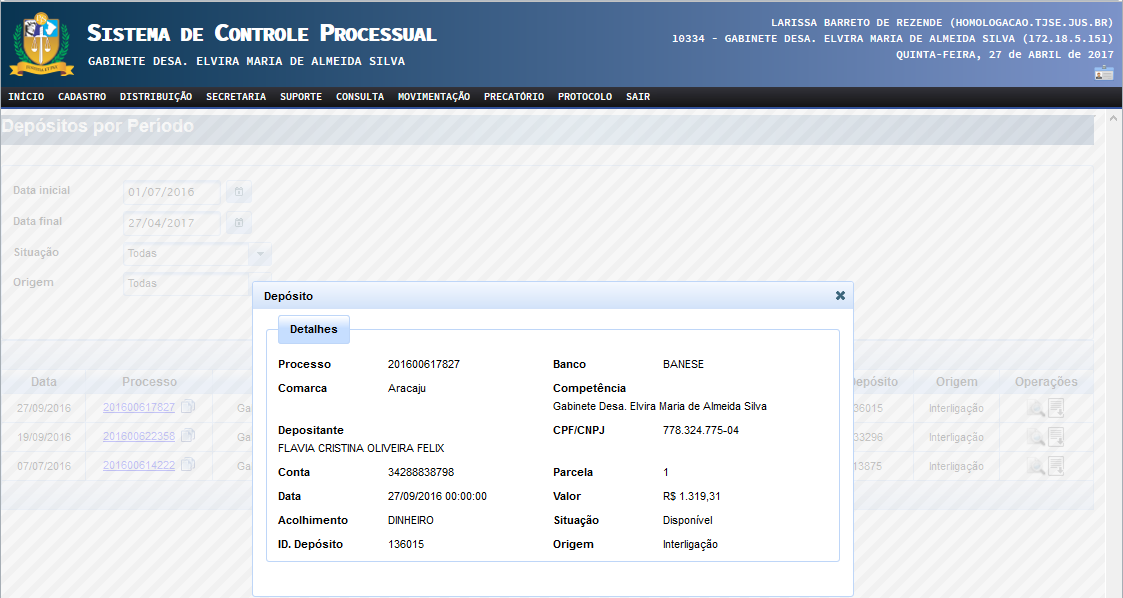This screenshot has width=1123, height=598.
Task: Click magnifier icon in the 27/09/2016 row
Action: (1036, 408)
